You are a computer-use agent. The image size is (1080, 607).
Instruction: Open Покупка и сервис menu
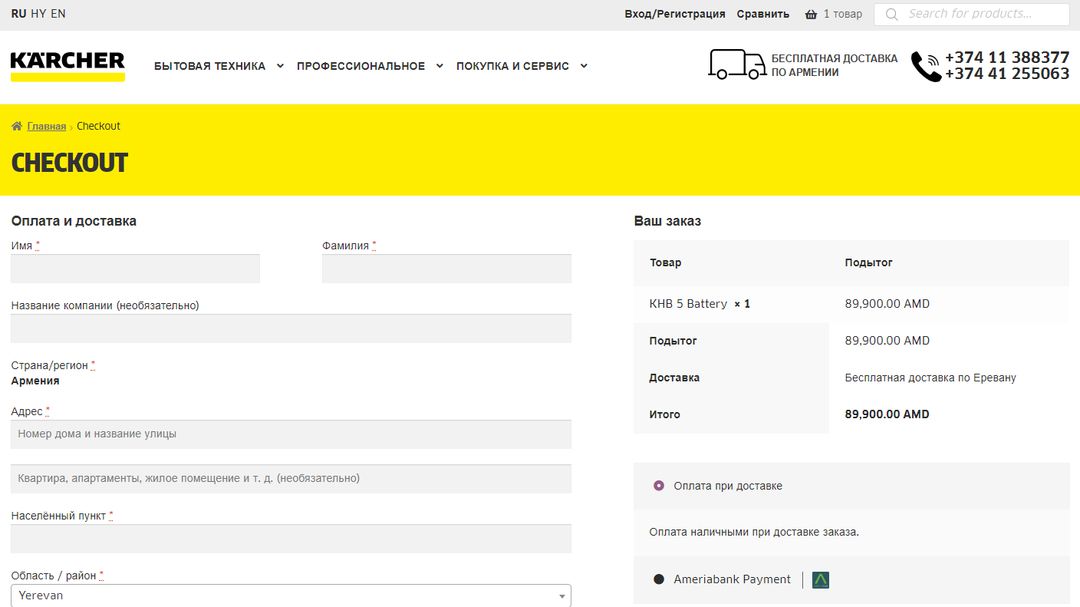pyautogui.click(x=512, y=66)
